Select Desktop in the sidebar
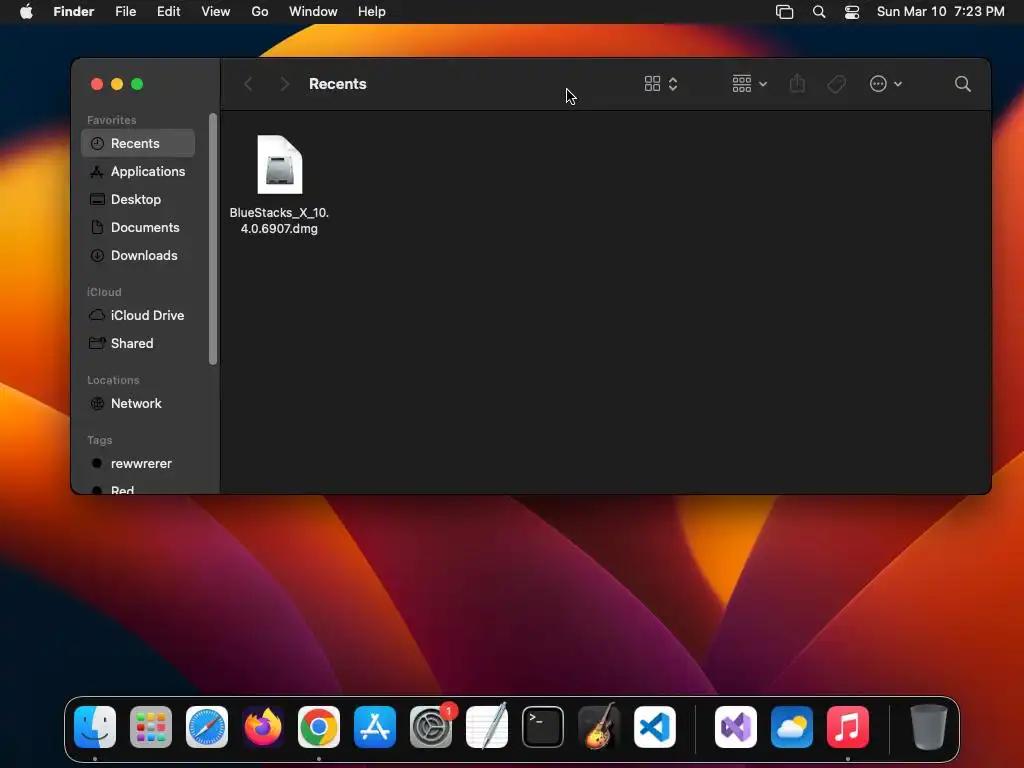This screenshot has height=768, width=1024. click(x=138, y=199)
